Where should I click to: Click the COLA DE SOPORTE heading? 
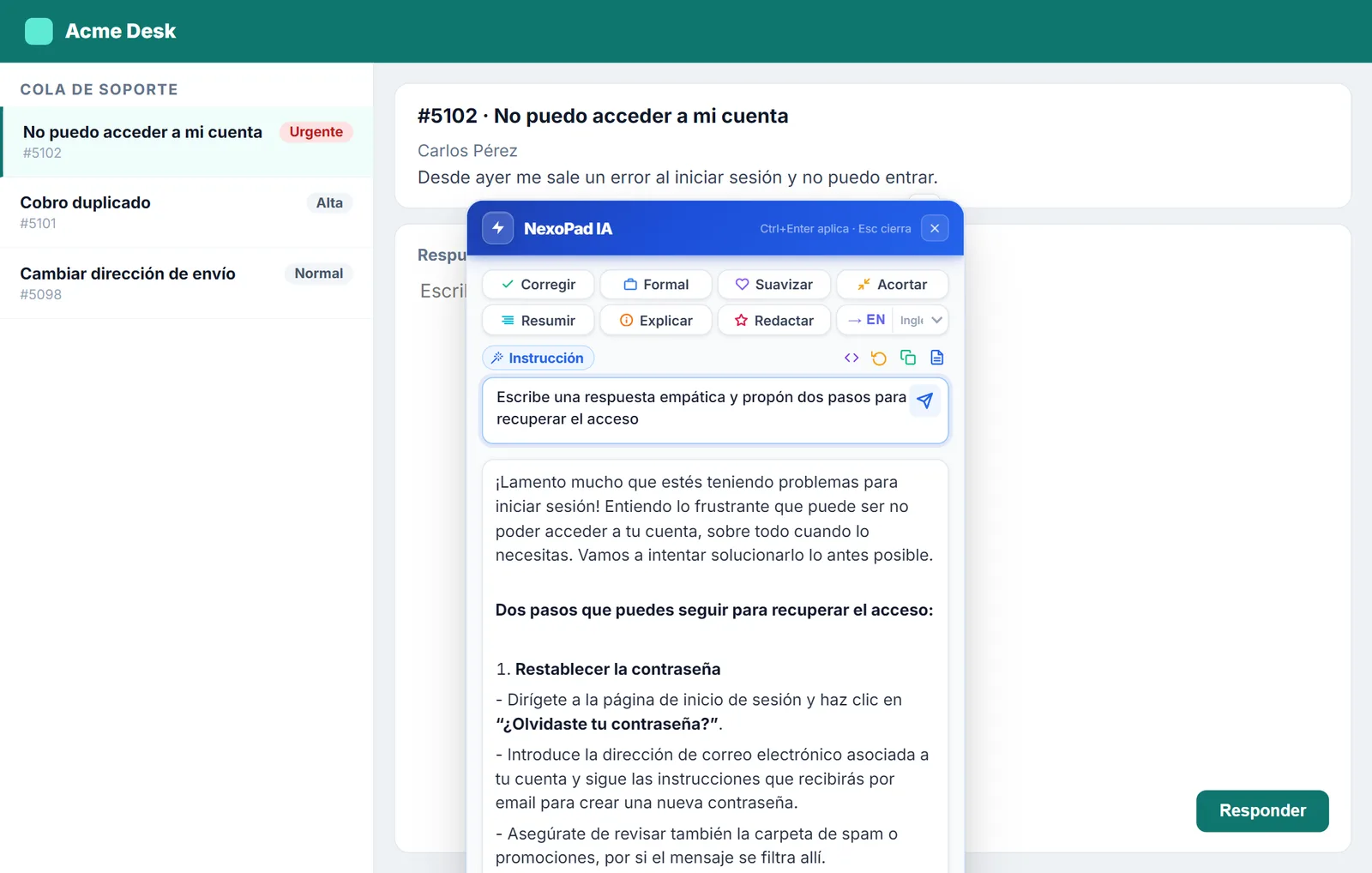pyautogui.click(x=99, y=89)
